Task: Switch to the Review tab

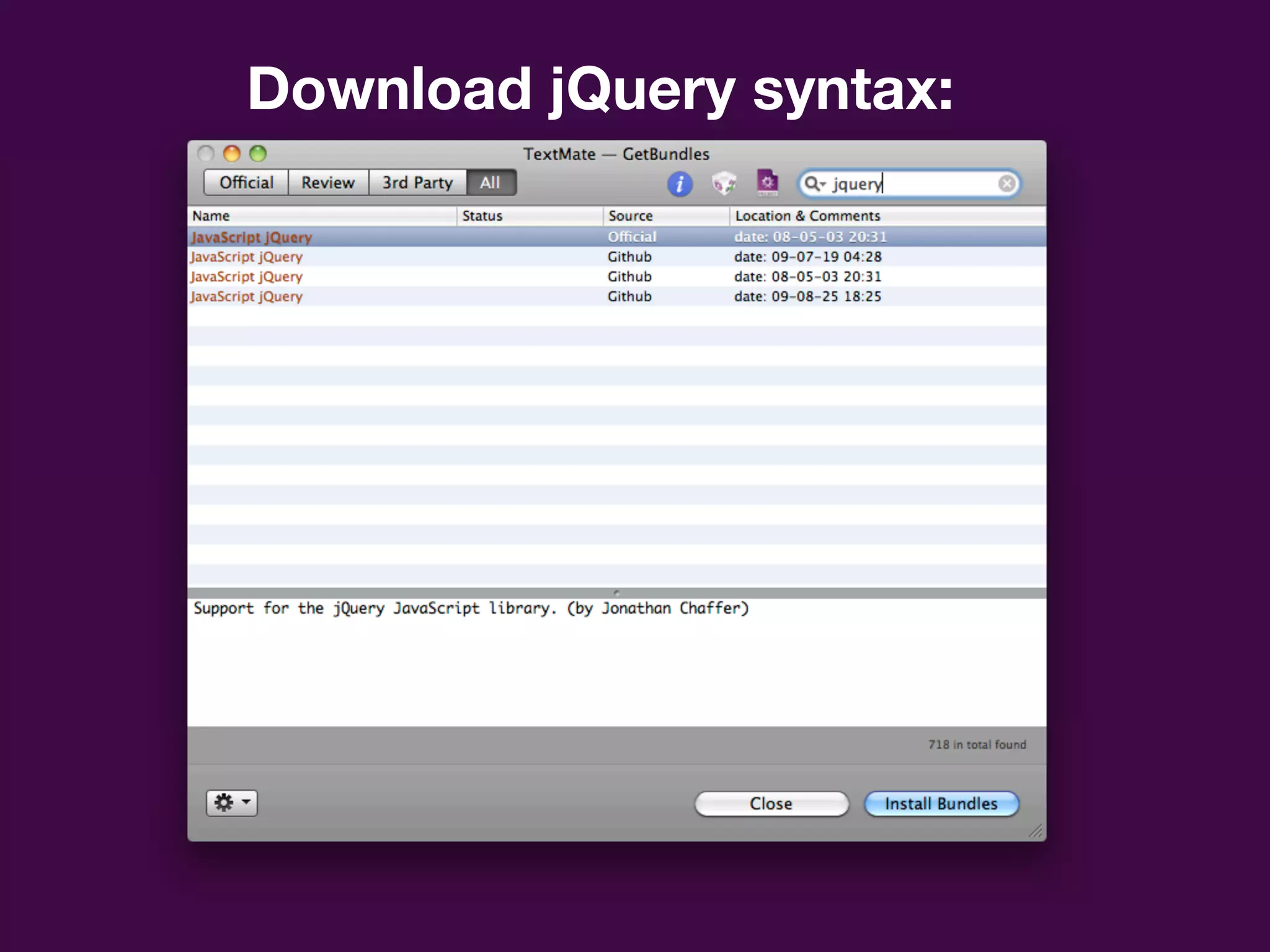Action: point(328,183)
